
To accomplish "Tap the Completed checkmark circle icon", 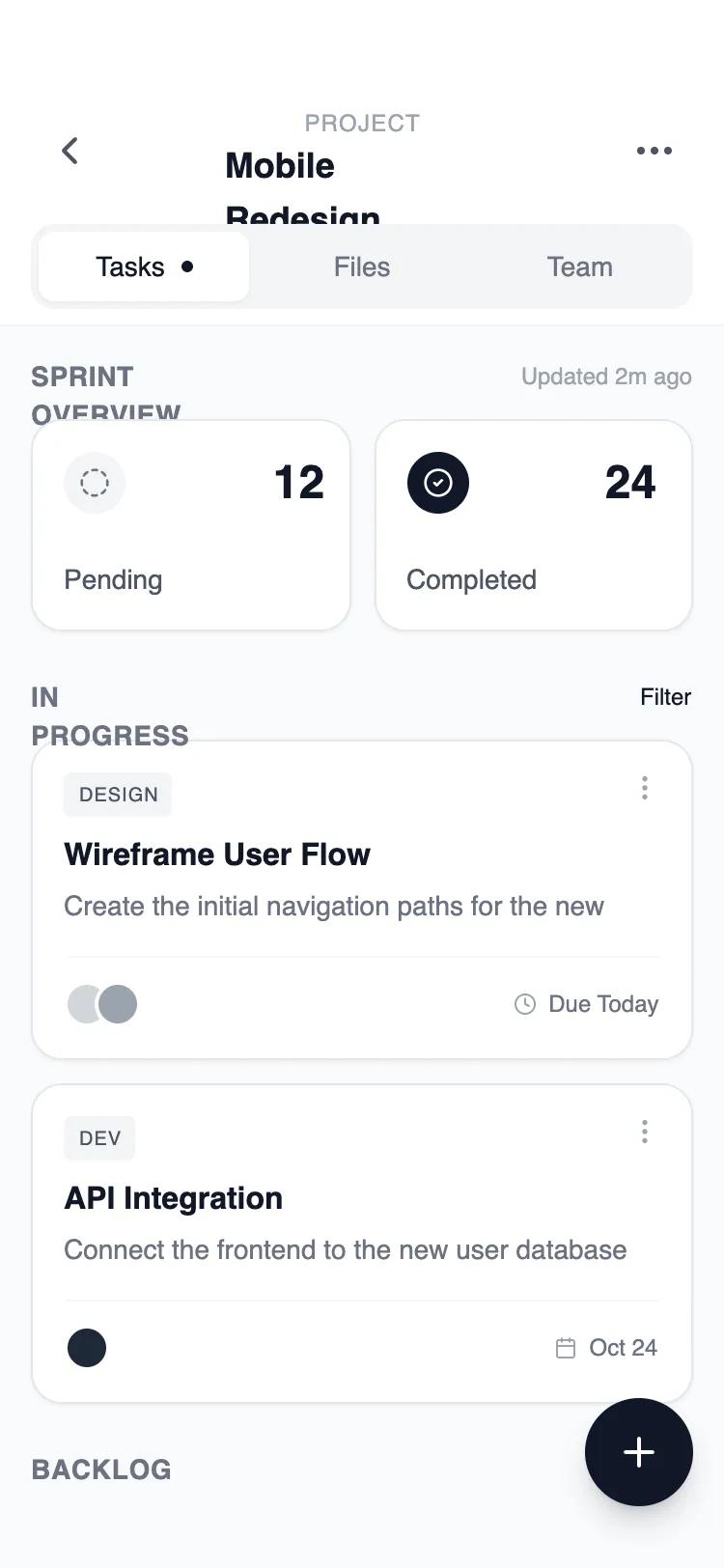I will point(438,483).
